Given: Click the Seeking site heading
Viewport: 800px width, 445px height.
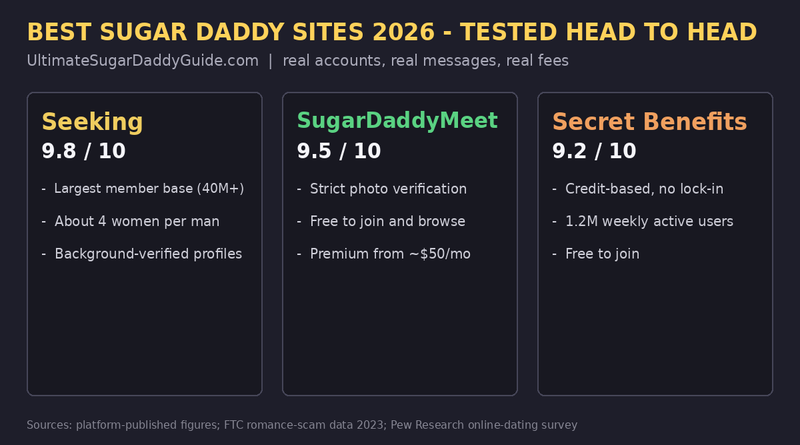Looking at the screenshot, I should 92,122.
